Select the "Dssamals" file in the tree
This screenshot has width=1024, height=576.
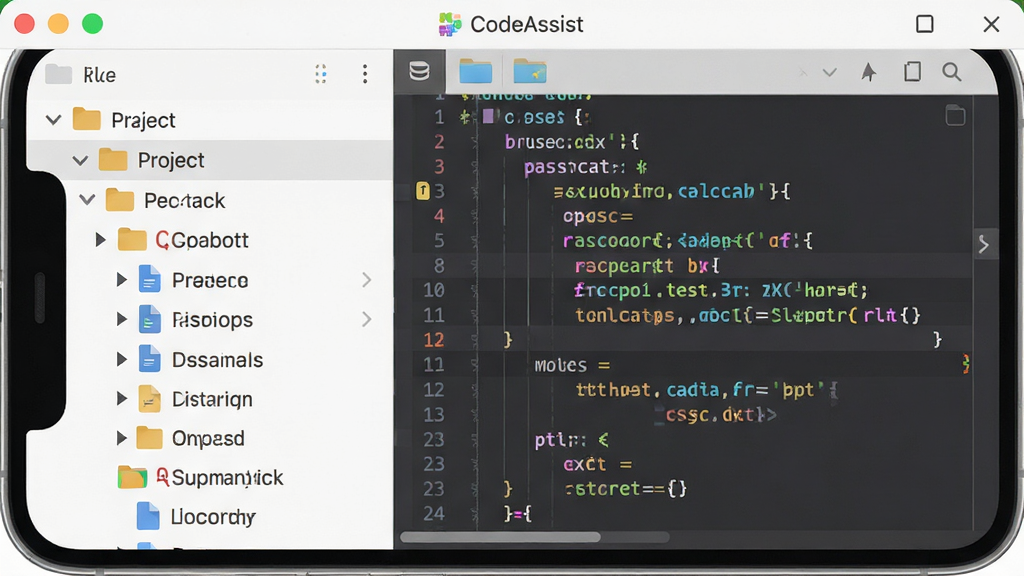tap(217, 360)
